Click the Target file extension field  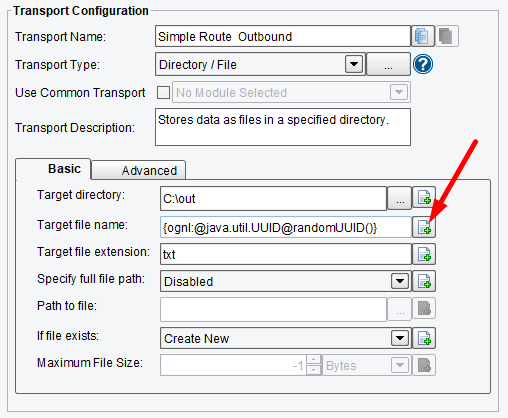286,254
